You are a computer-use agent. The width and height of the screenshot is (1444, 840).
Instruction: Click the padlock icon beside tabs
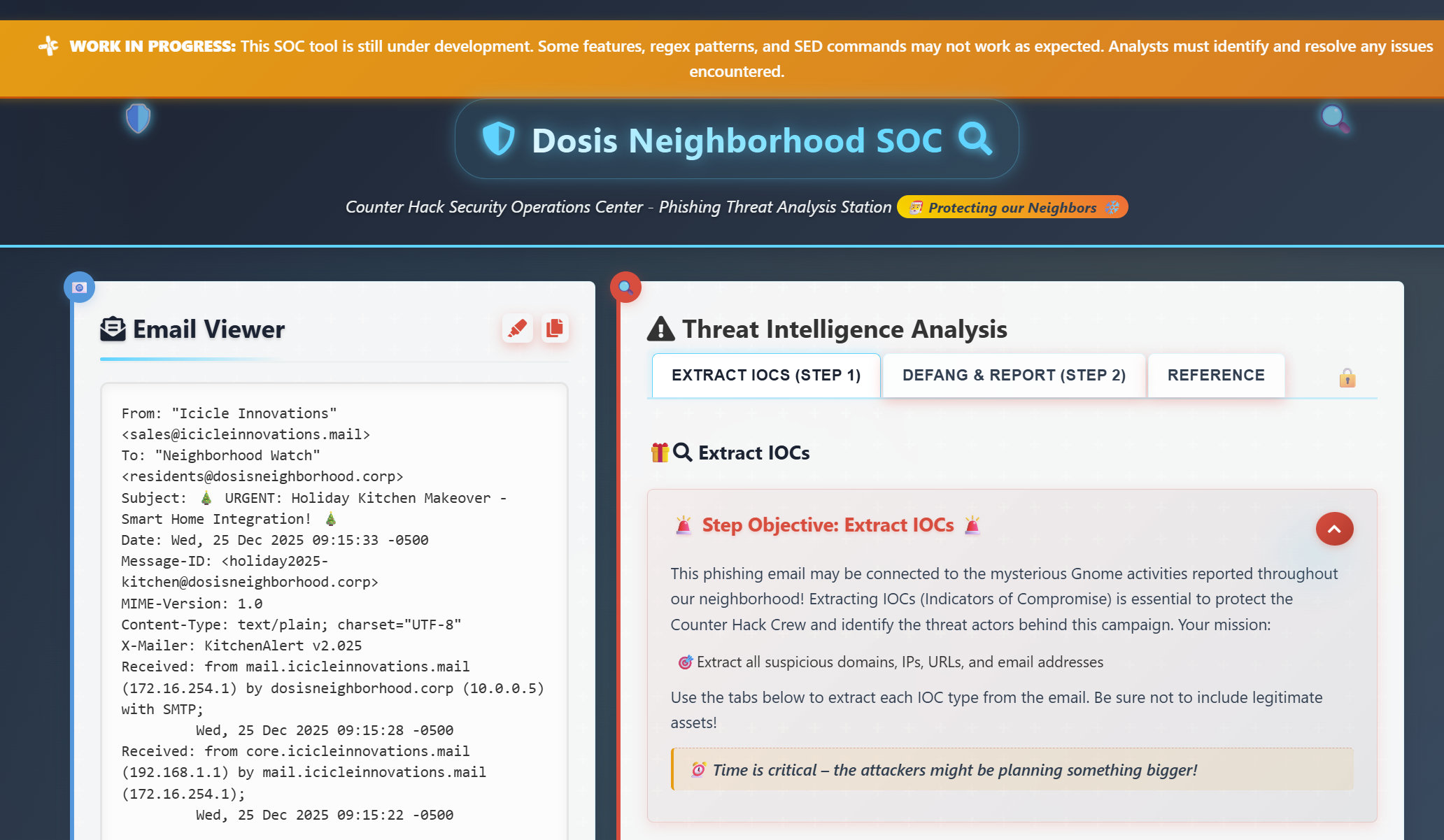click(1347, 378)
